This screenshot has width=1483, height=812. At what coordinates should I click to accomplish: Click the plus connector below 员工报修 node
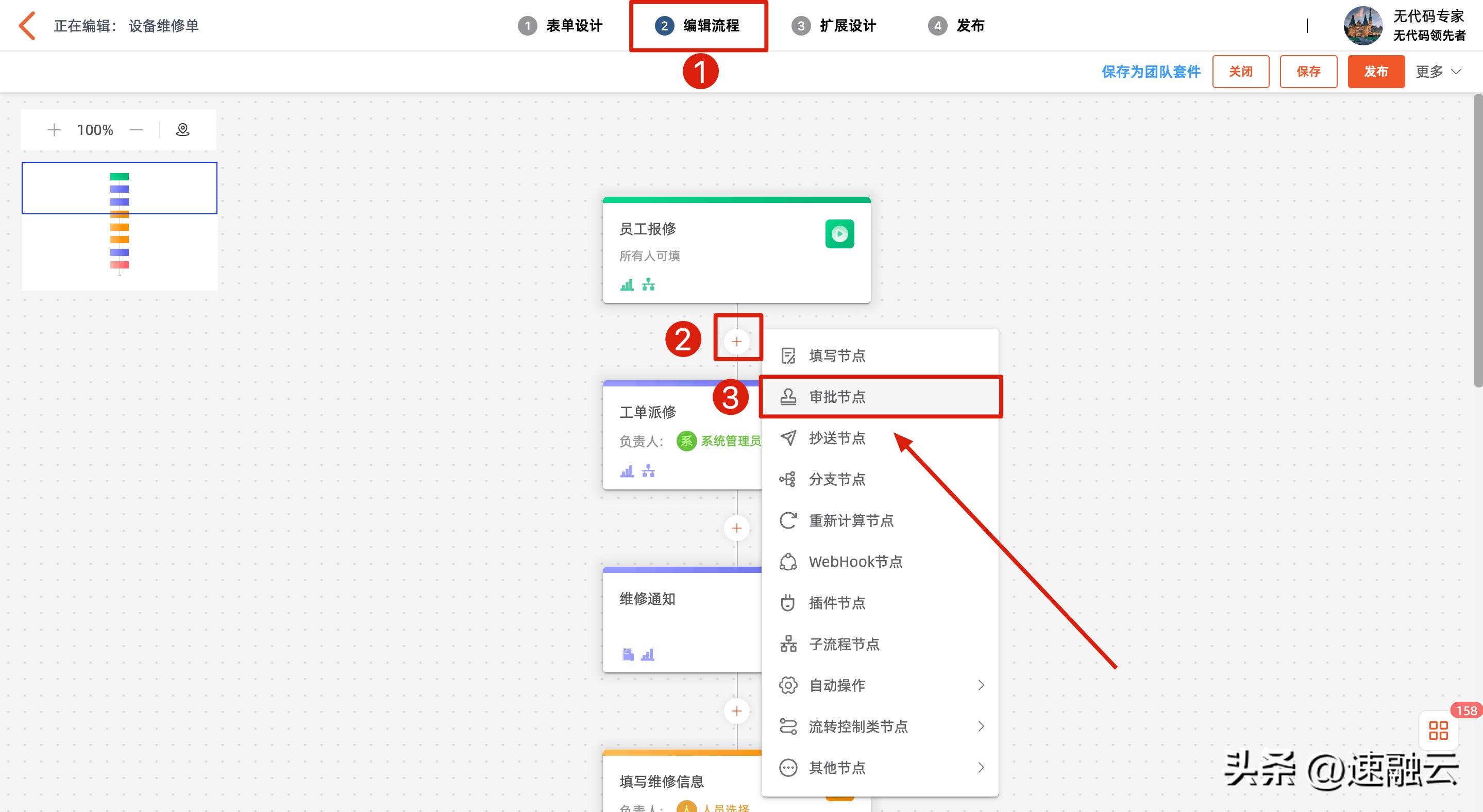[736, 341]
